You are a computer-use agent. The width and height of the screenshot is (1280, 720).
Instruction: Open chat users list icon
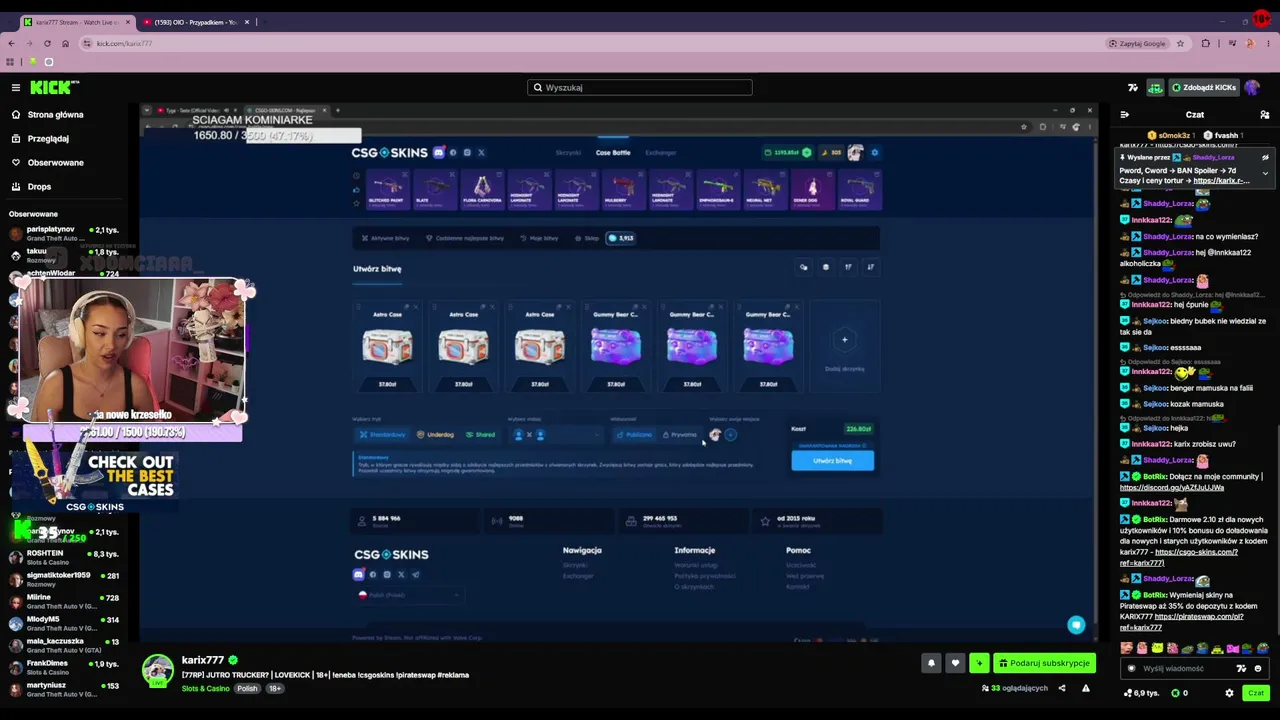(1265, 115)
